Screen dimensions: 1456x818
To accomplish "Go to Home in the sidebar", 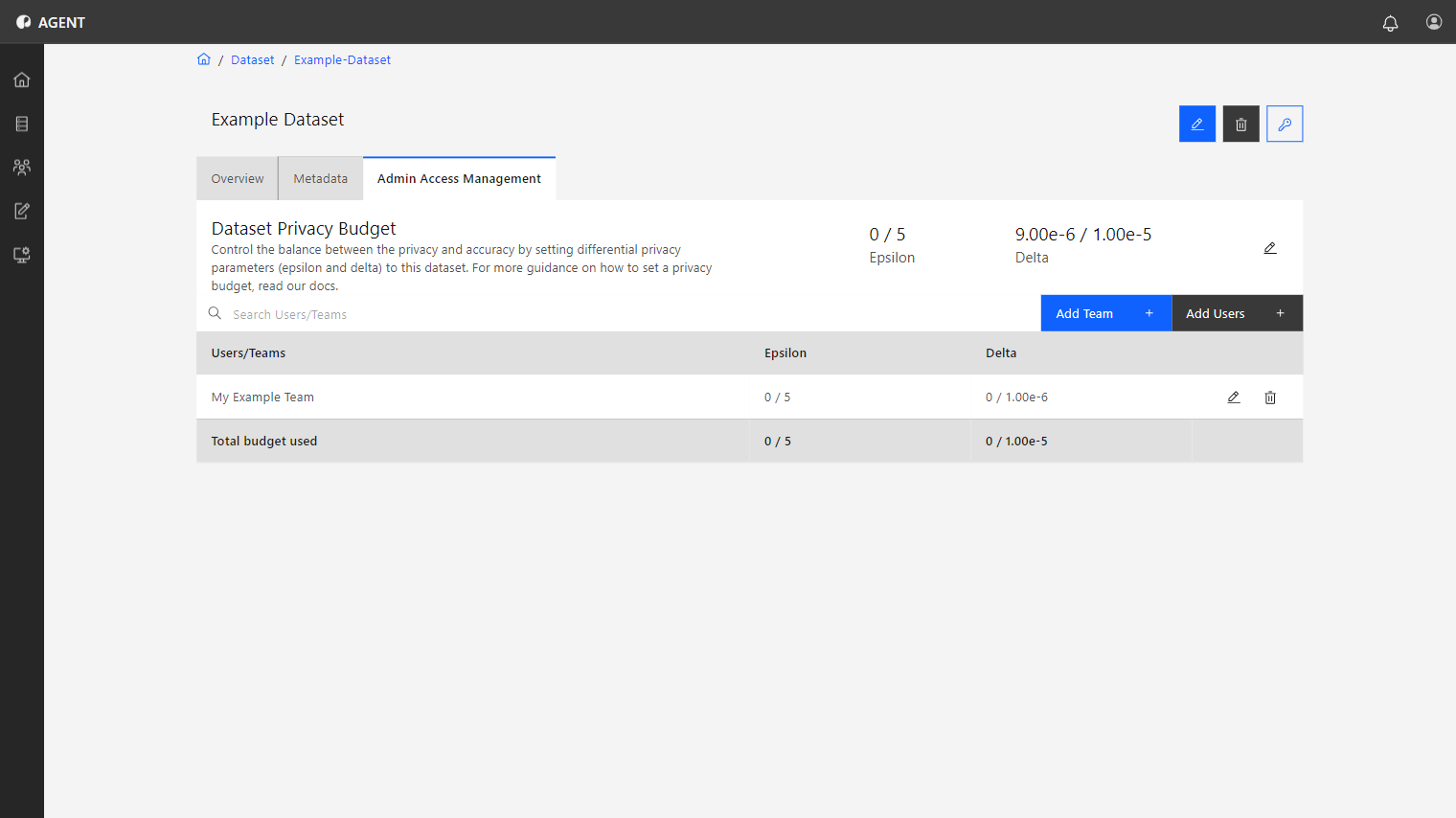I will [x=22, y=80].
